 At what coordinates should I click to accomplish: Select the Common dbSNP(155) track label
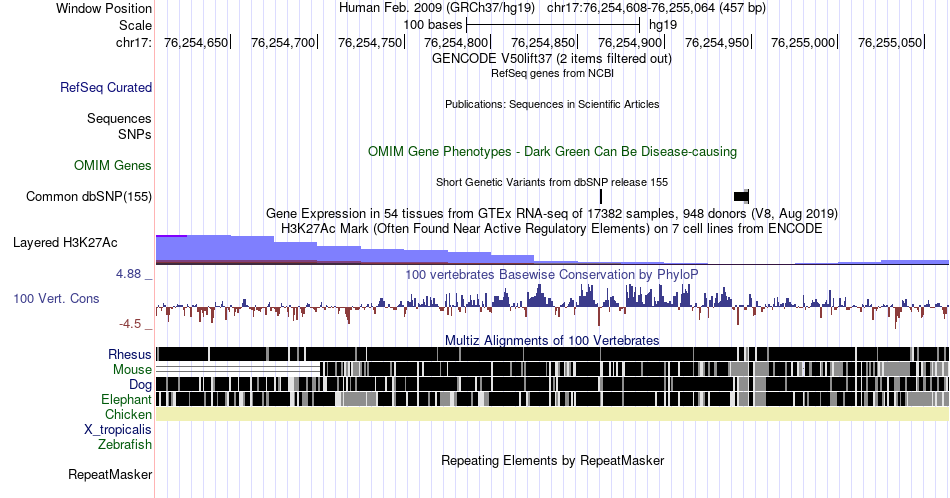click(88, 196)
